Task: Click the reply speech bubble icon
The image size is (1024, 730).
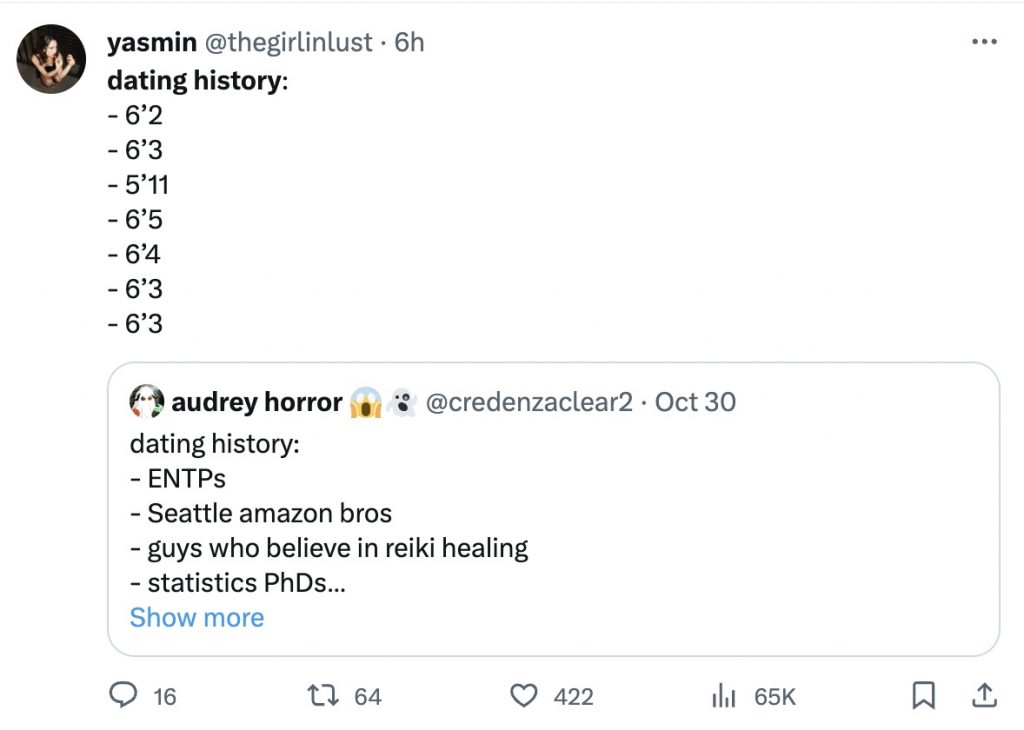Action: tap(122, 695)
